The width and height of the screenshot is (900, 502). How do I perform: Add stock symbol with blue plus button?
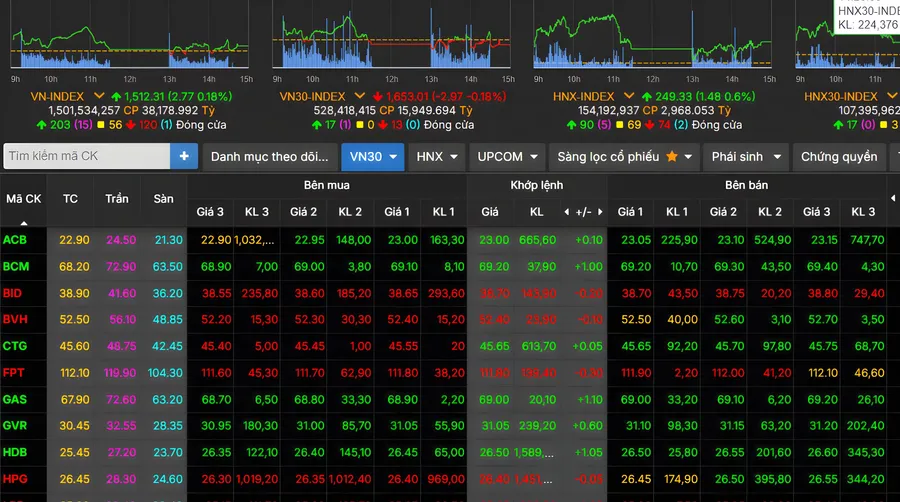[184, 156]
